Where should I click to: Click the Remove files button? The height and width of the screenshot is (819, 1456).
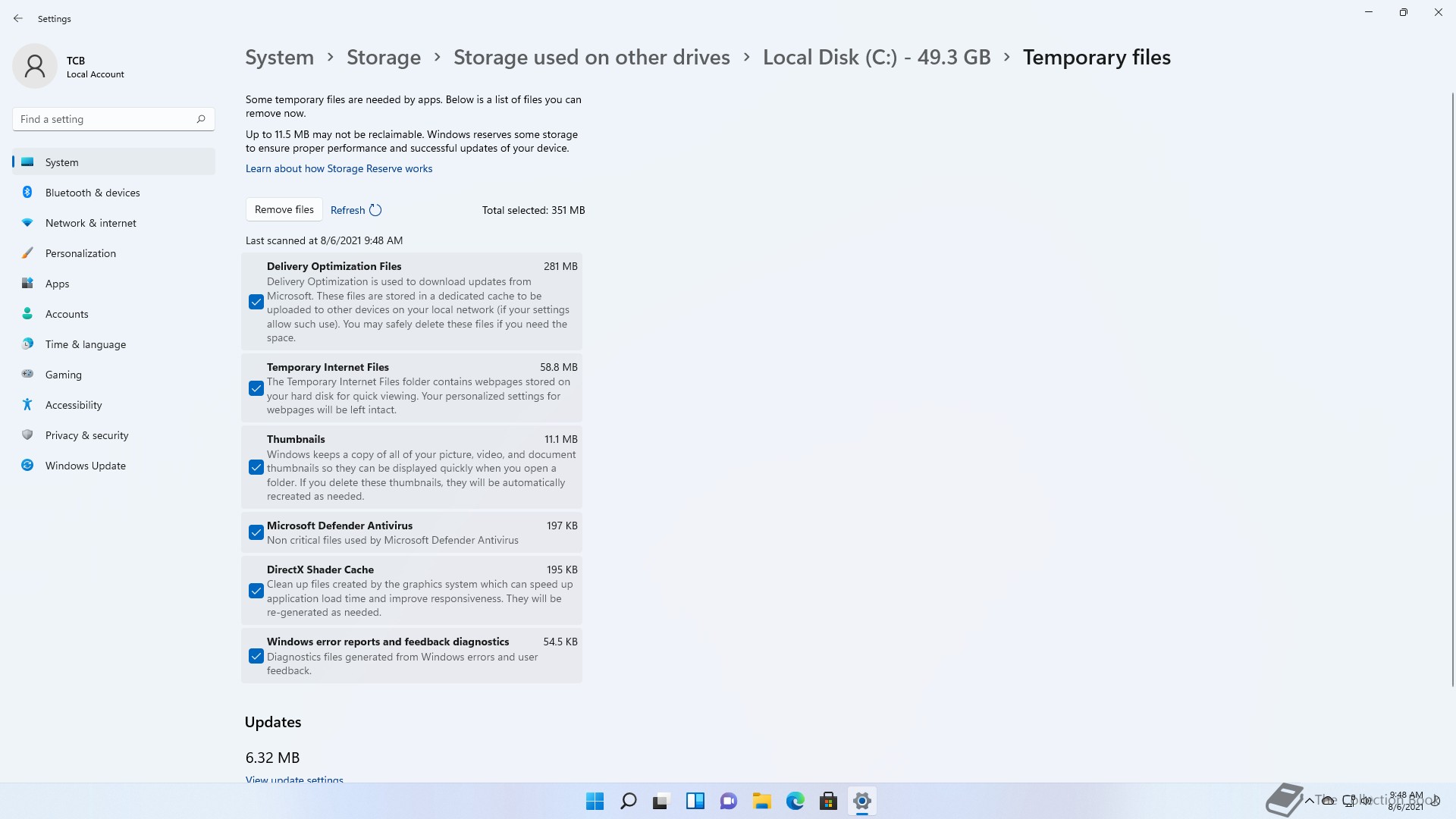(x=284, y=210)
